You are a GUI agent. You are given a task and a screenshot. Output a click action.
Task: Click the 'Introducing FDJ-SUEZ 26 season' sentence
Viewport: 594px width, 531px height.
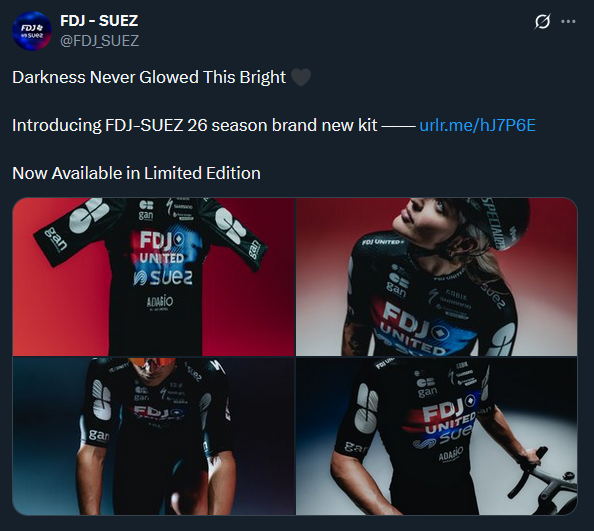(194, 125)
